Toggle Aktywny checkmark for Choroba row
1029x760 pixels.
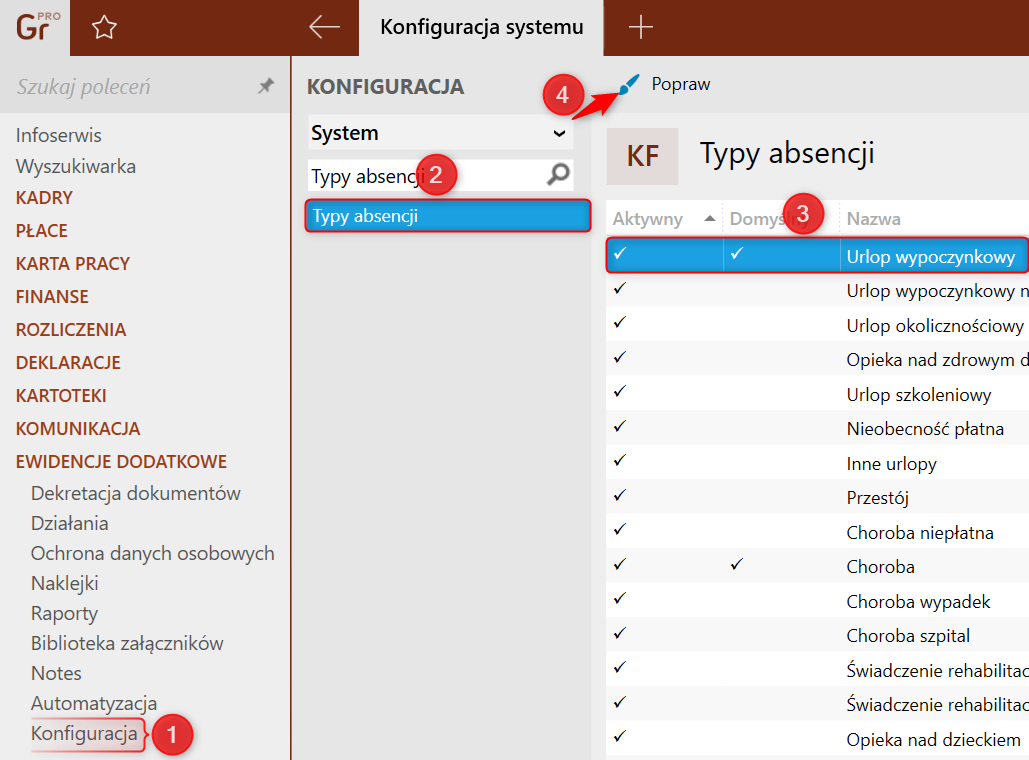pyautogui.click(x=620, y=565)
